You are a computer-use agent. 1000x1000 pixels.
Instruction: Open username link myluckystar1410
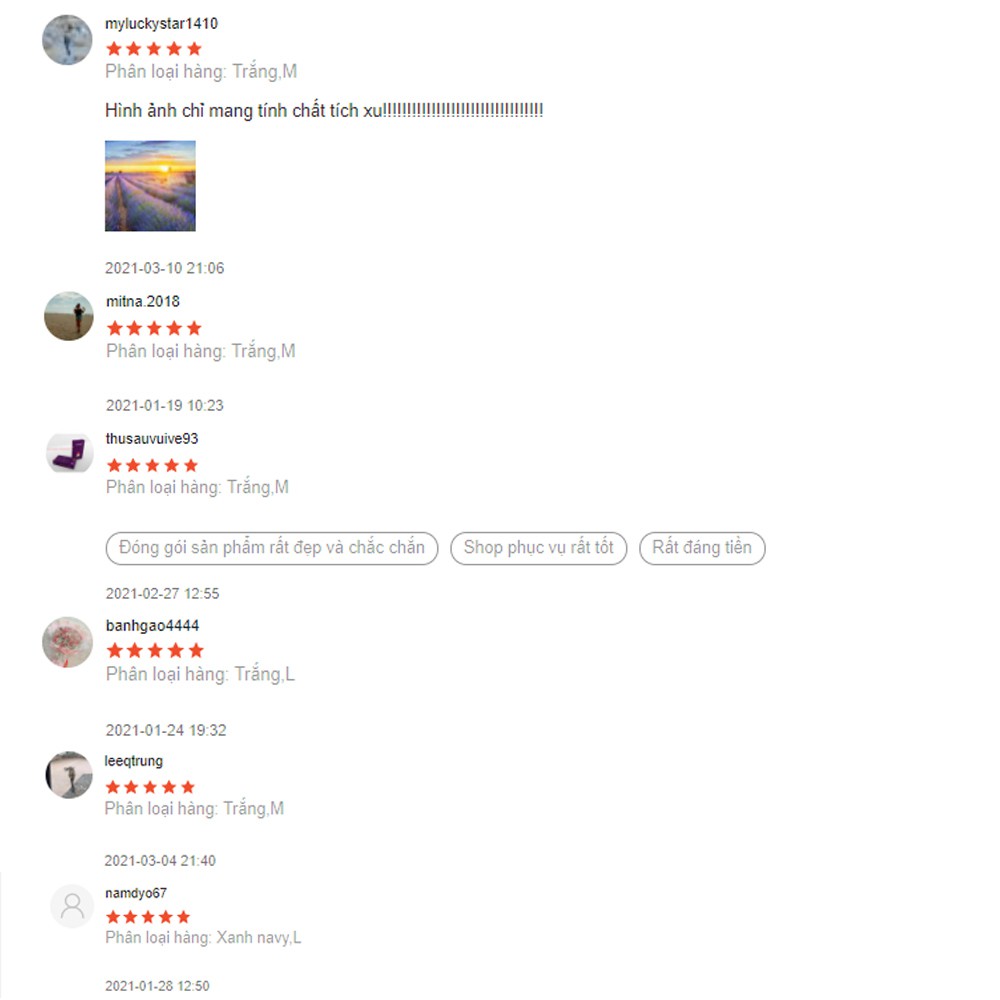pyautogui.click(x=161, y=24)
